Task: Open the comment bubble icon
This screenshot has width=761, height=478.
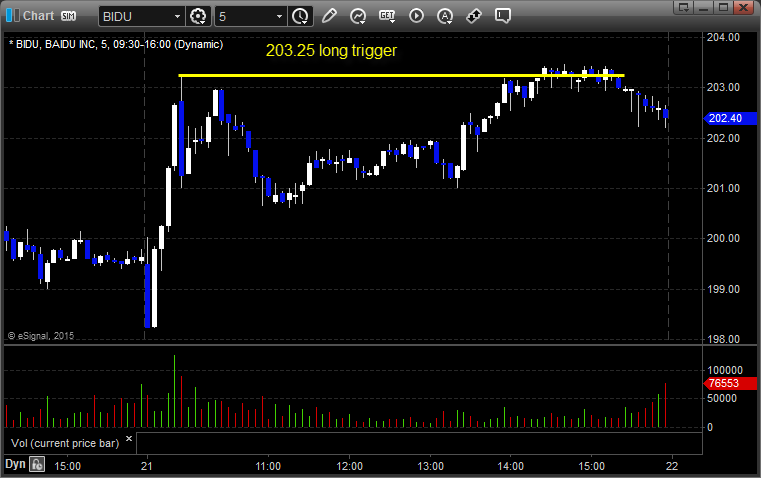Action: 503,16
